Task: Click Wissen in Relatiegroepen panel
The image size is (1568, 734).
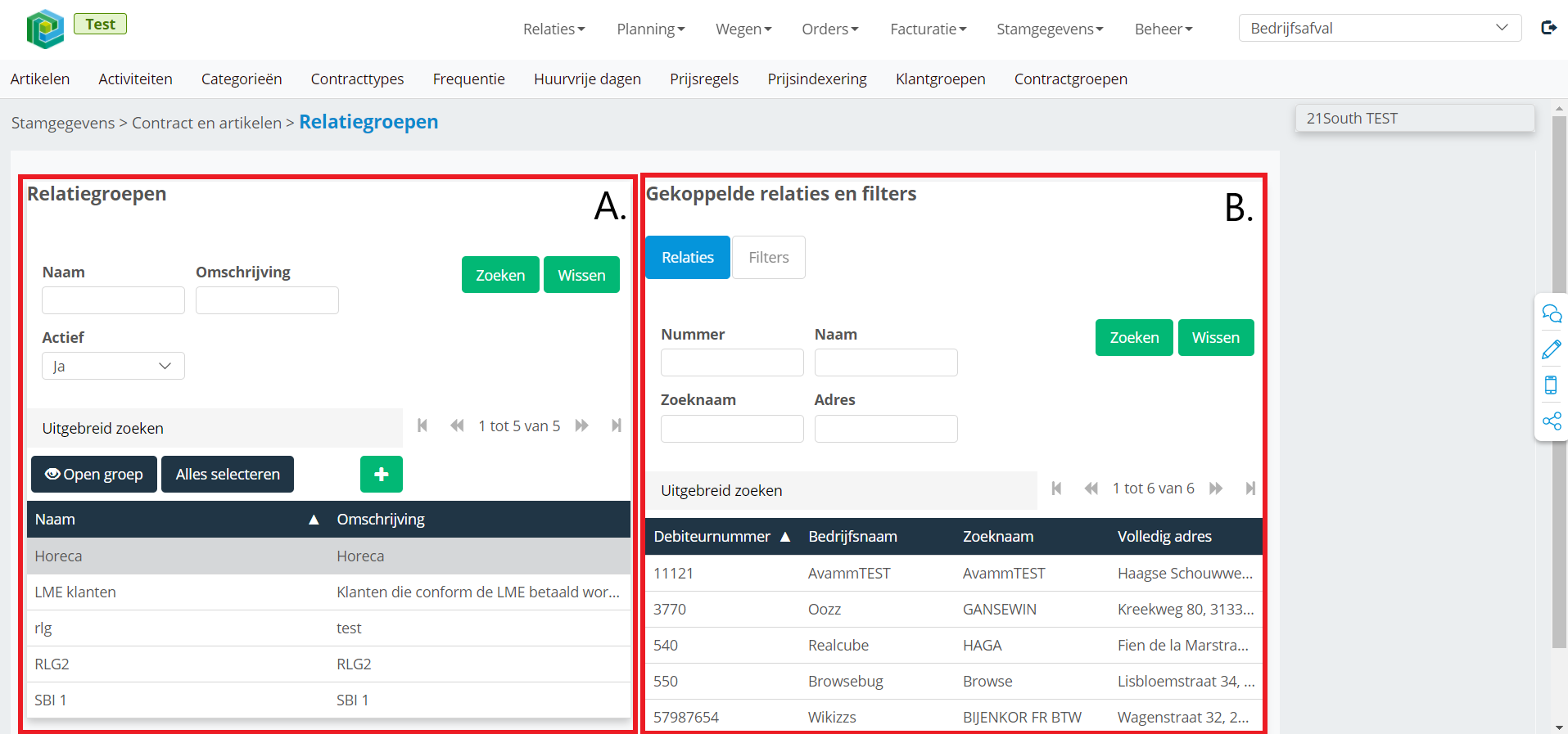Action: [x=581, y=275]
